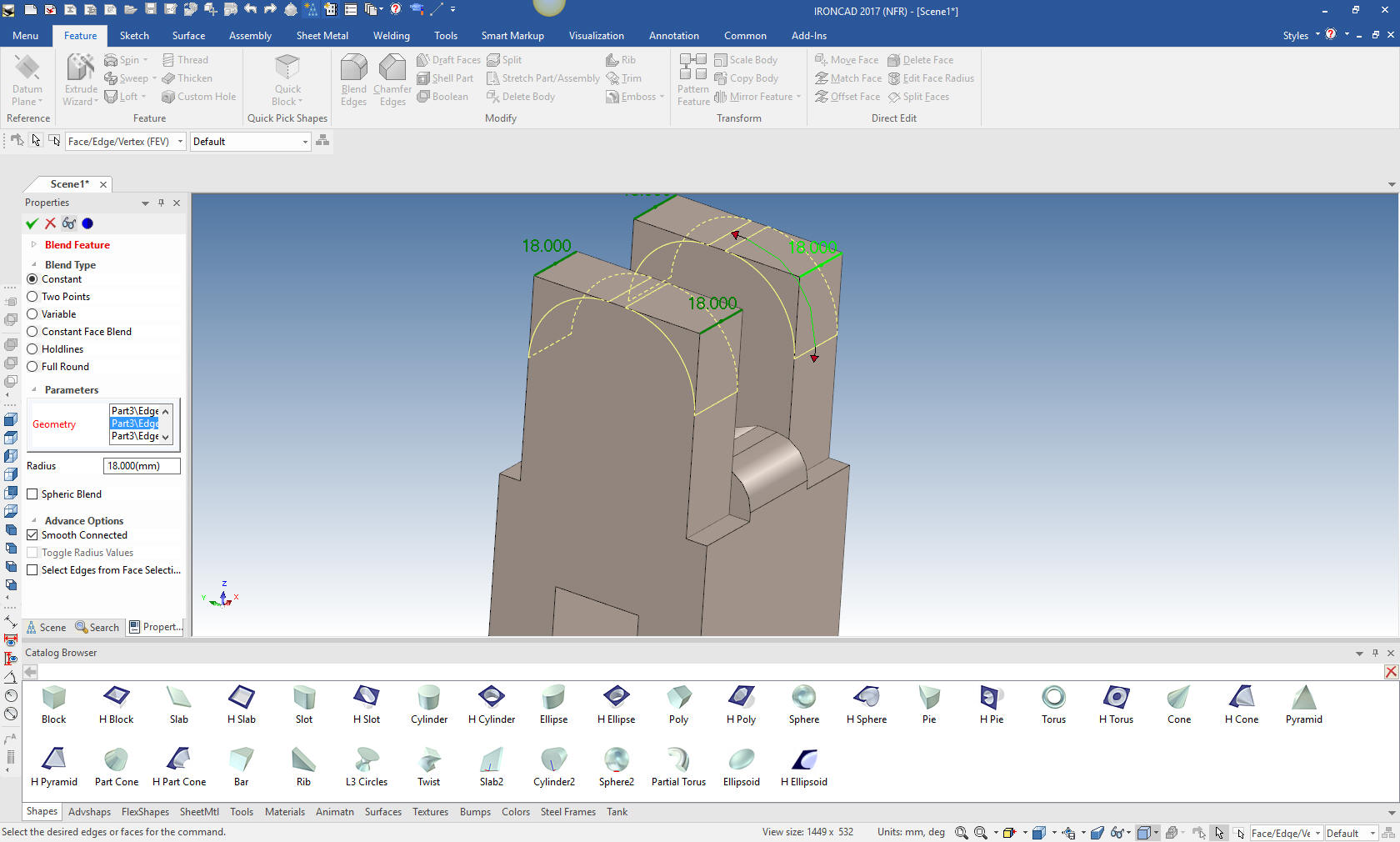
Task: Collapse the Parameters section
Action: (34, 390)
